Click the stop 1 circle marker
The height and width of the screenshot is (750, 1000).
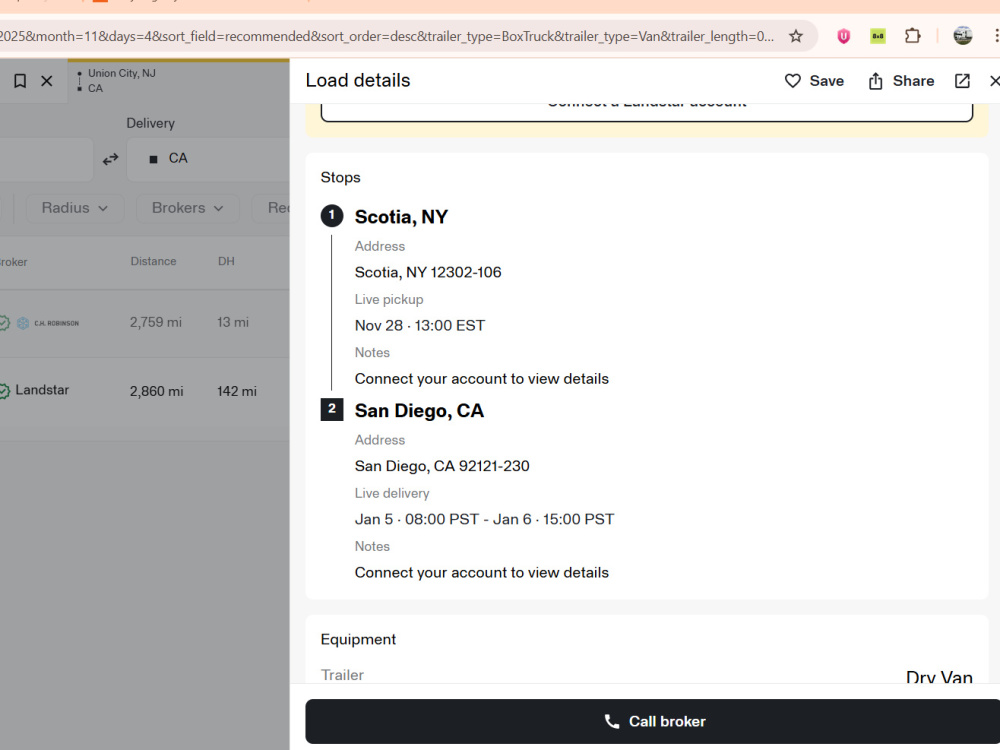pyautogui.click(x=332, y=216)
